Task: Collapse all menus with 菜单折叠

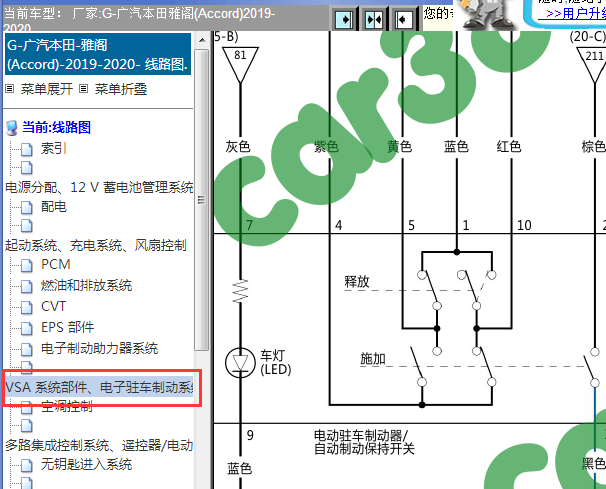Action: point(121,89)
